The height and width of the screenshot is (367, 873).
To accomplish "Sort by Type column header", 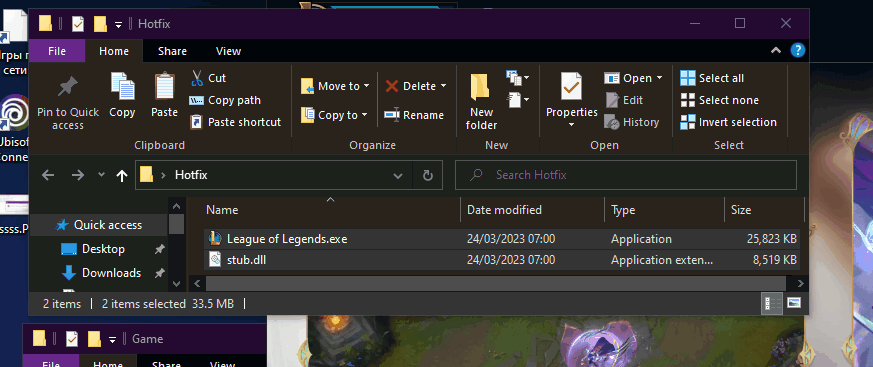I will pos(664,210).
